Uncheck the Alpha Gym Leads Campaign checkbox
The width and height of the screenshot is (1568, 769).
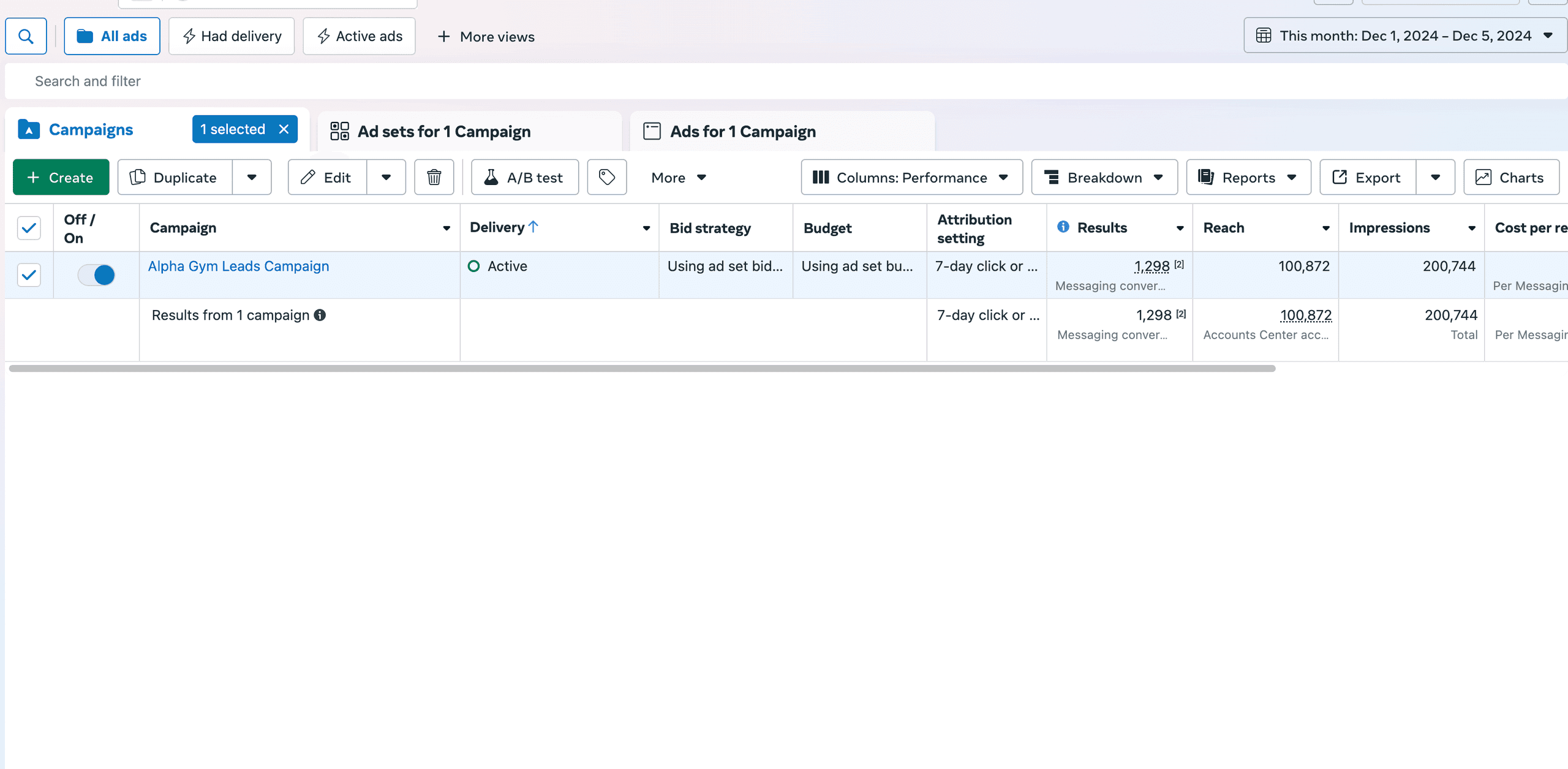tap(29, 275)
